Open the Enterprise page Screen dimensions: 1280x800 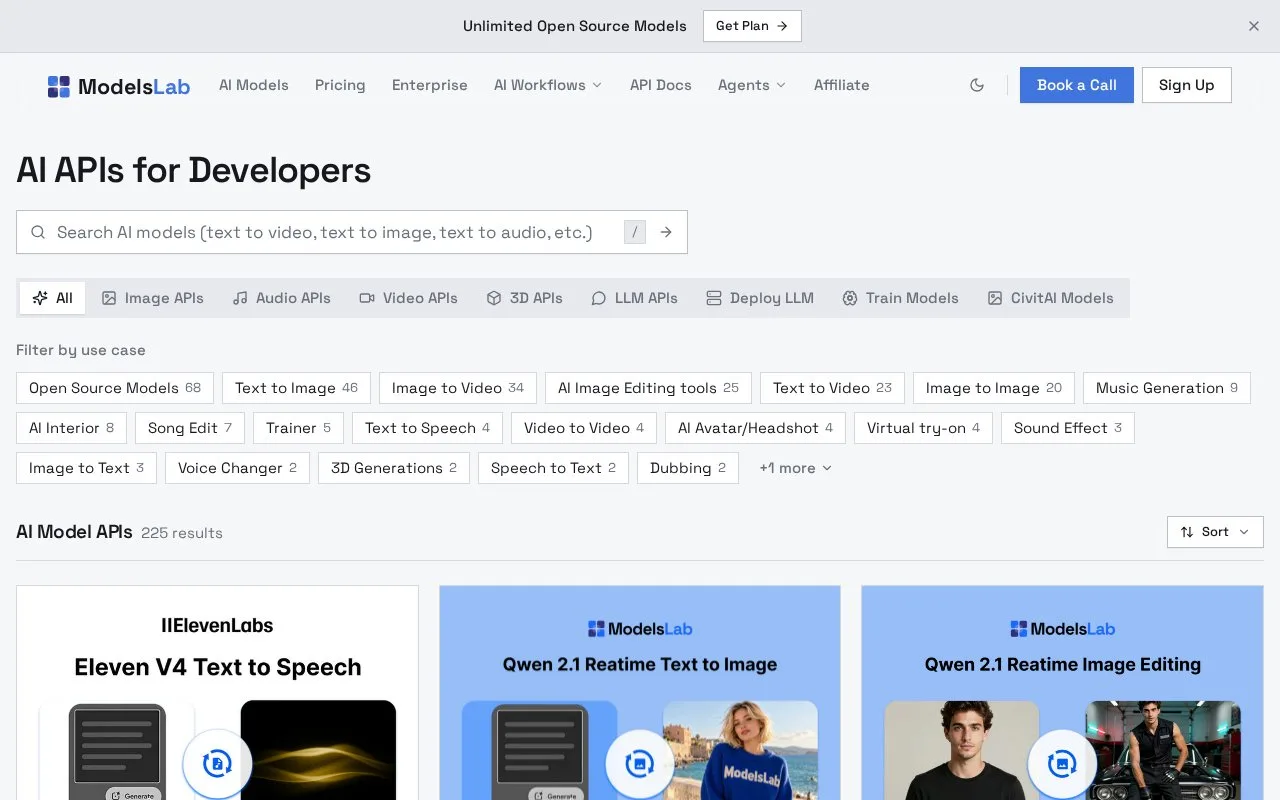(430, 85)
